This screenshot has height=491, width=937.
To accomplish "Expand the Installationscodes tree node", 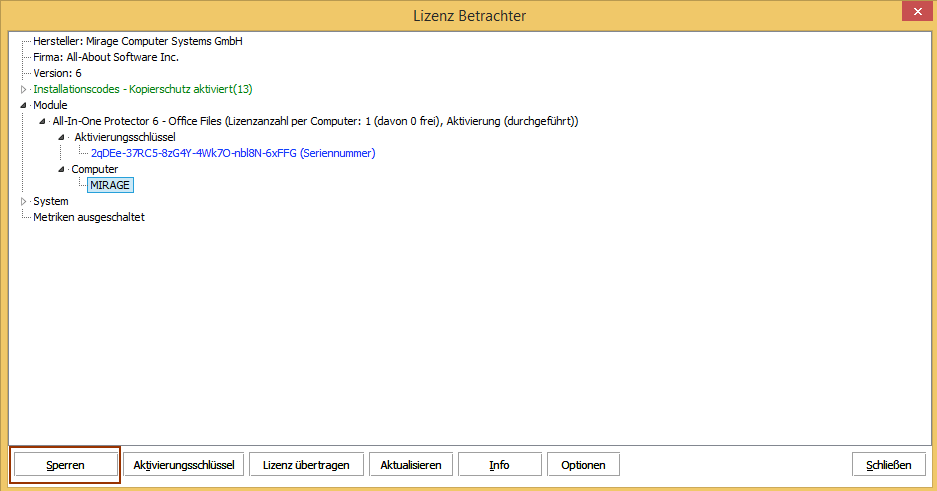I will pos(23,90).
